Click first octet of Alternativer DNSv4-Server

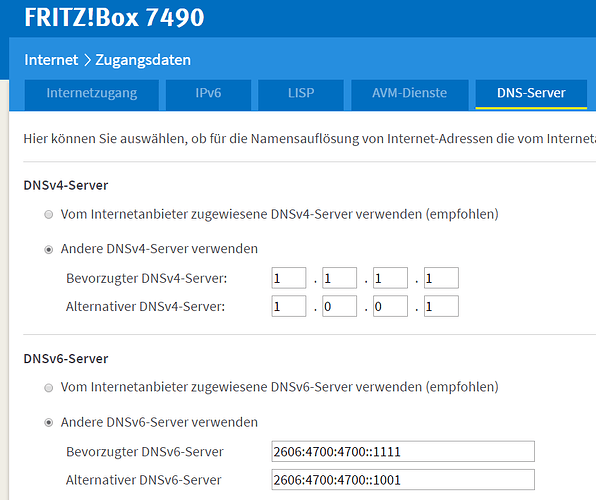coord(289,306)
